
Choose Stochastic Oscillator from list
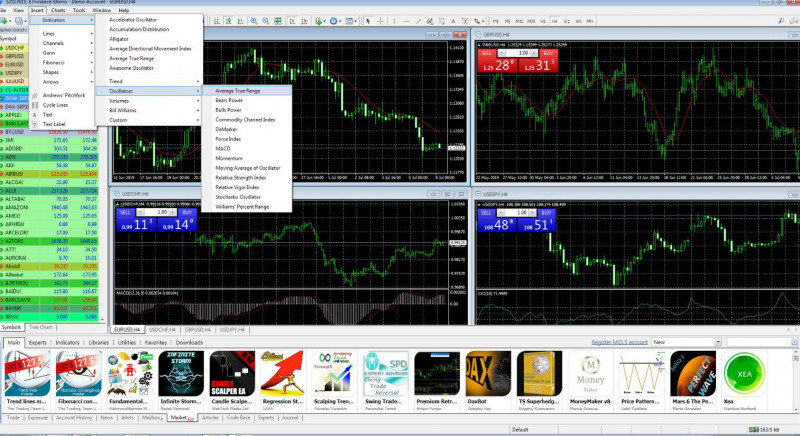click(x=247, y=197)
